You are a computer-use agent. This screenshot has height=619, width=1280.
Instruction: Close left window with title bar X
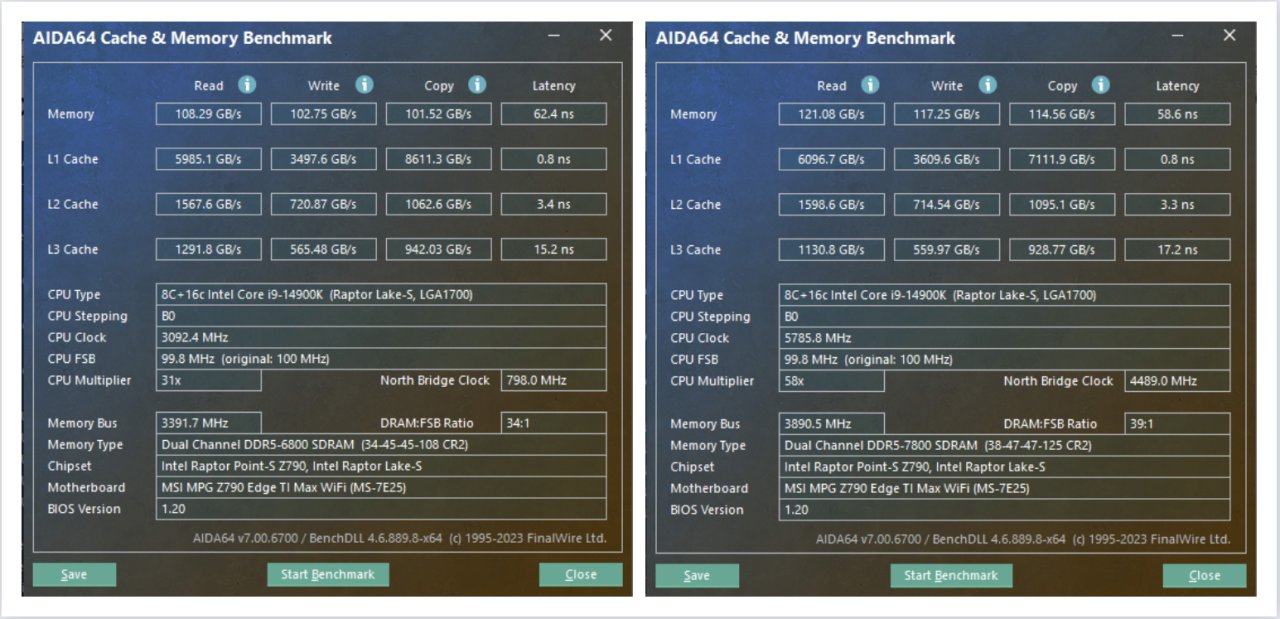pyautogui.click(x=606, y=35)
